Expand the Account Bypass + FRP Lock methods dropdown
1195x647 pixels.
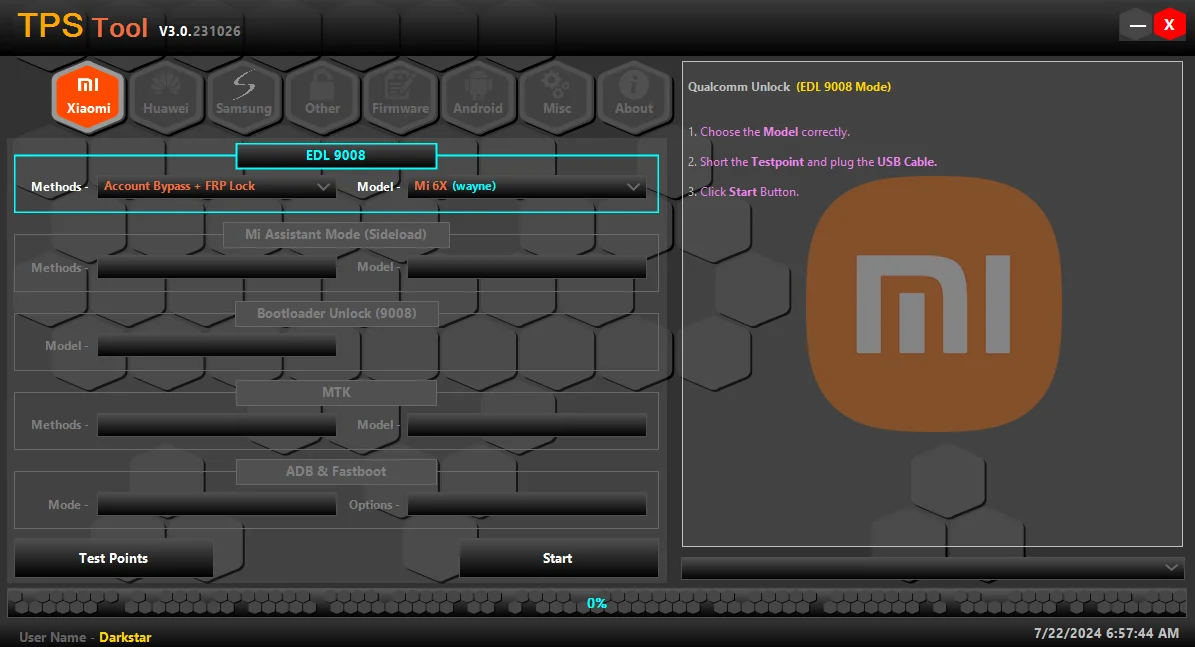[x=216, y=187]
